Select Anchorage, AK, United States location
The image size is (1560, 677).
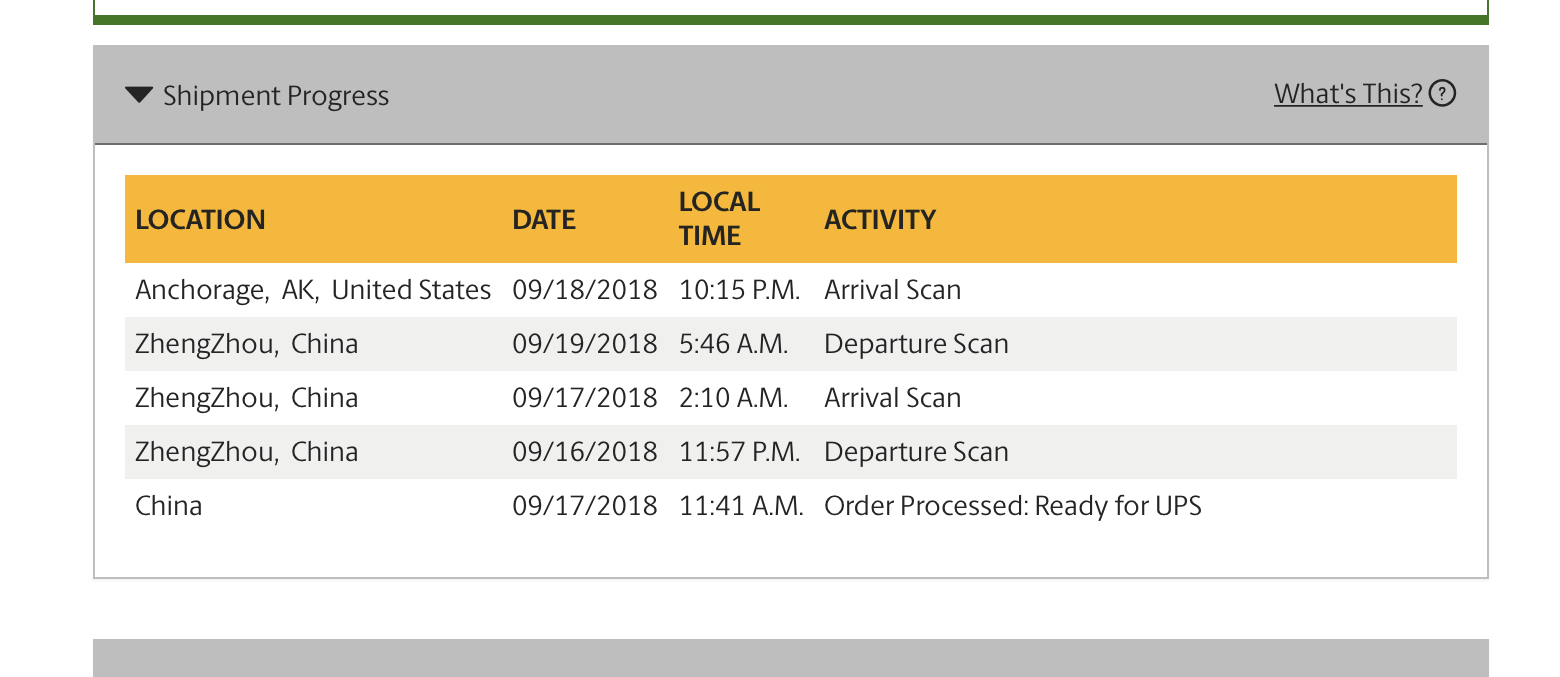point(313,290)
